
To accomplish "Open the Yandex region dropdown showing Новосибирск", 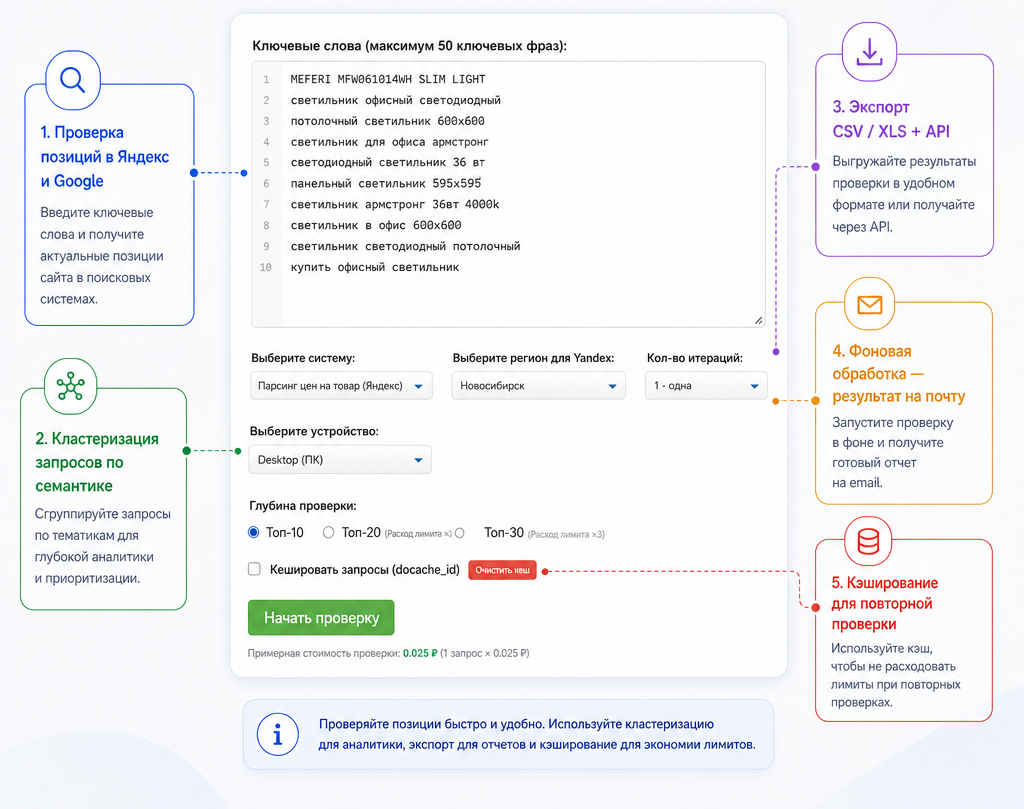I will coord(538,386).
